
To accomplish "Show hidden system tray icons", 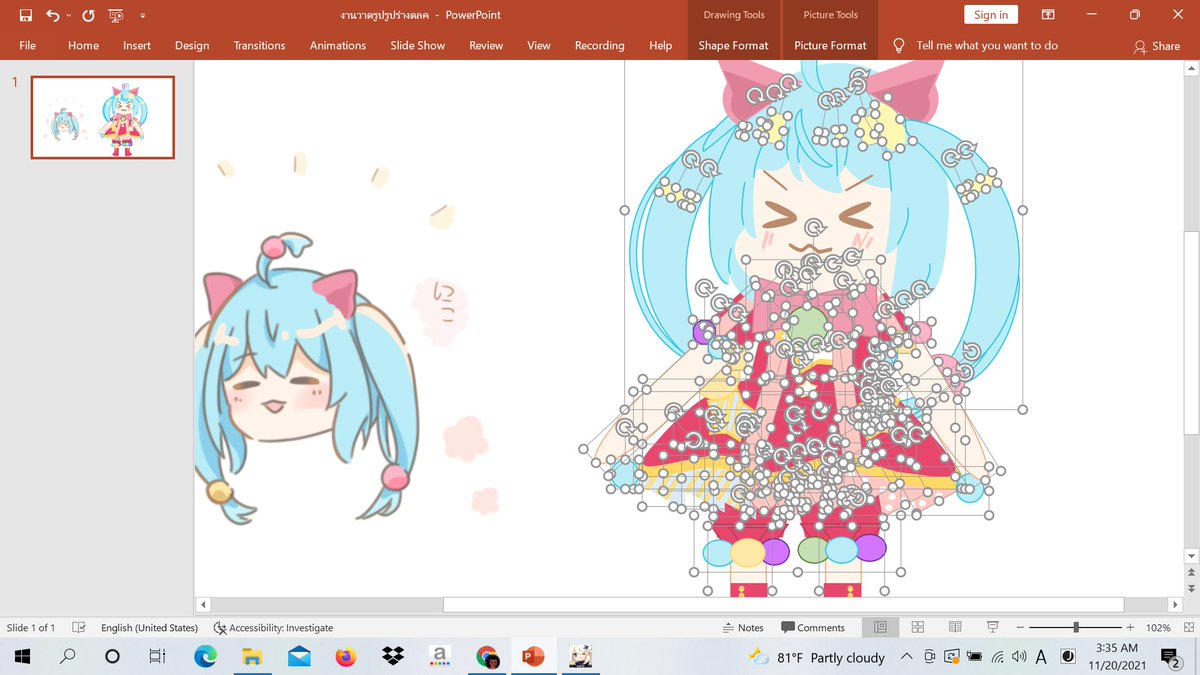I will (x=906, y=657).
